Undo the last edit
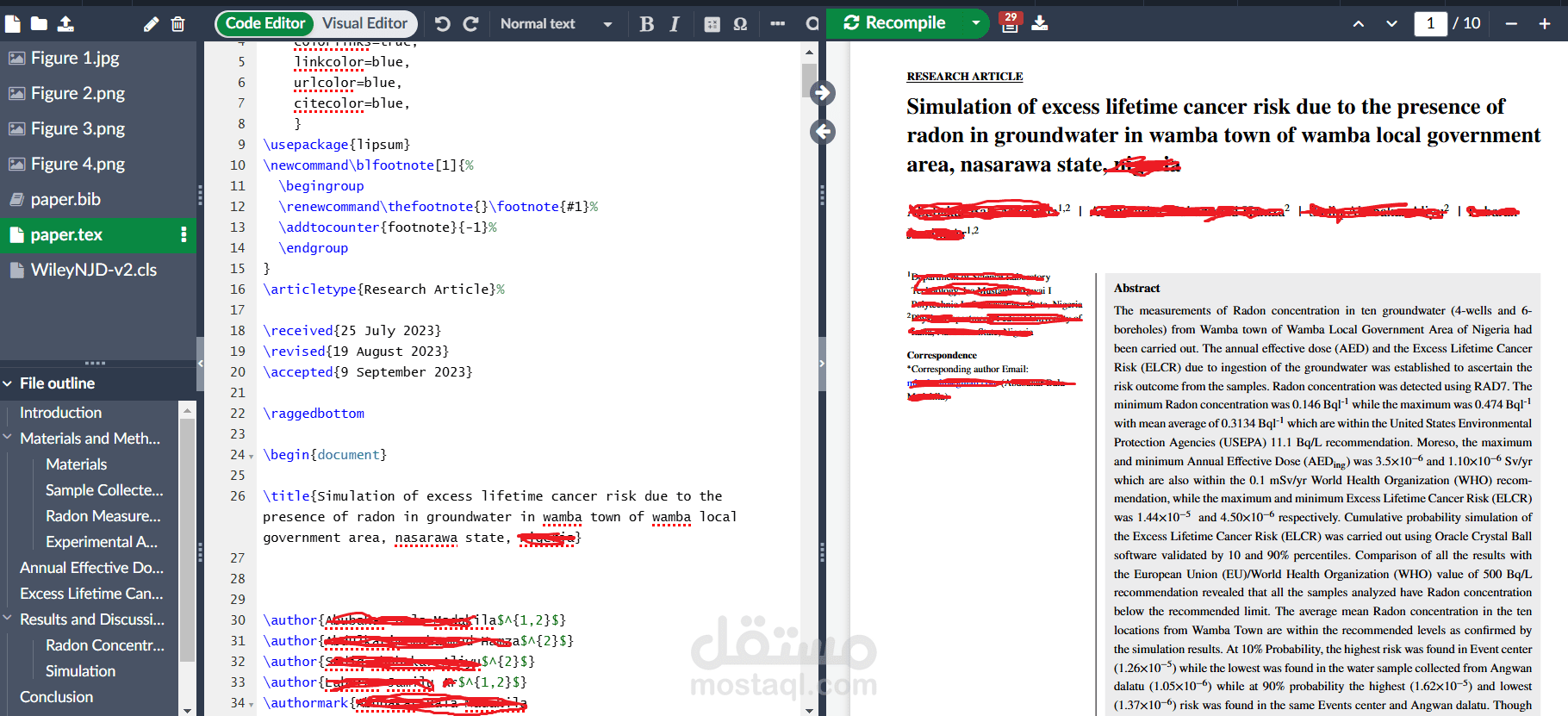 coord(443,24)
